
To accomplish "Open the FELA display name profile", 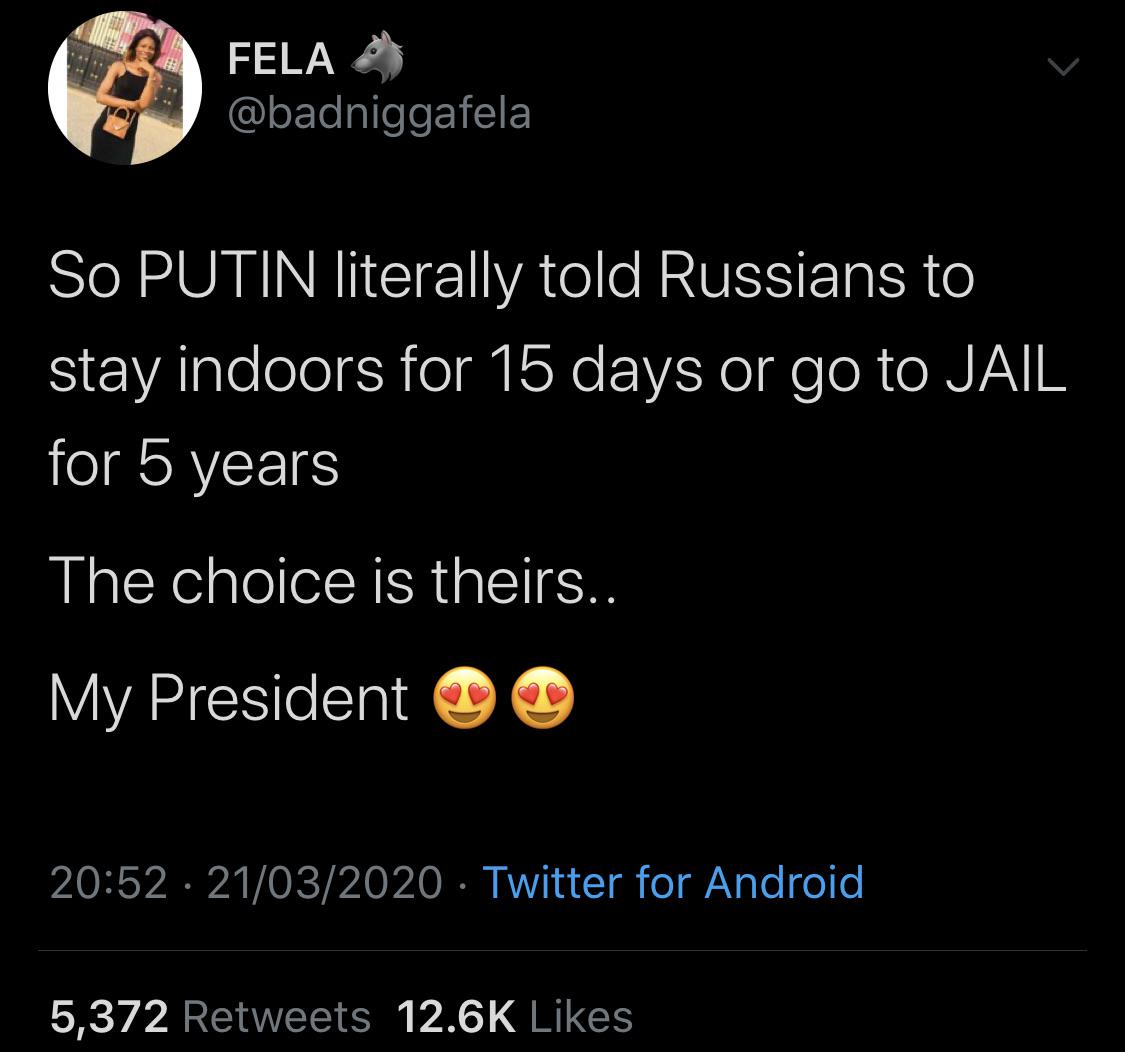I will pos(281,60).
